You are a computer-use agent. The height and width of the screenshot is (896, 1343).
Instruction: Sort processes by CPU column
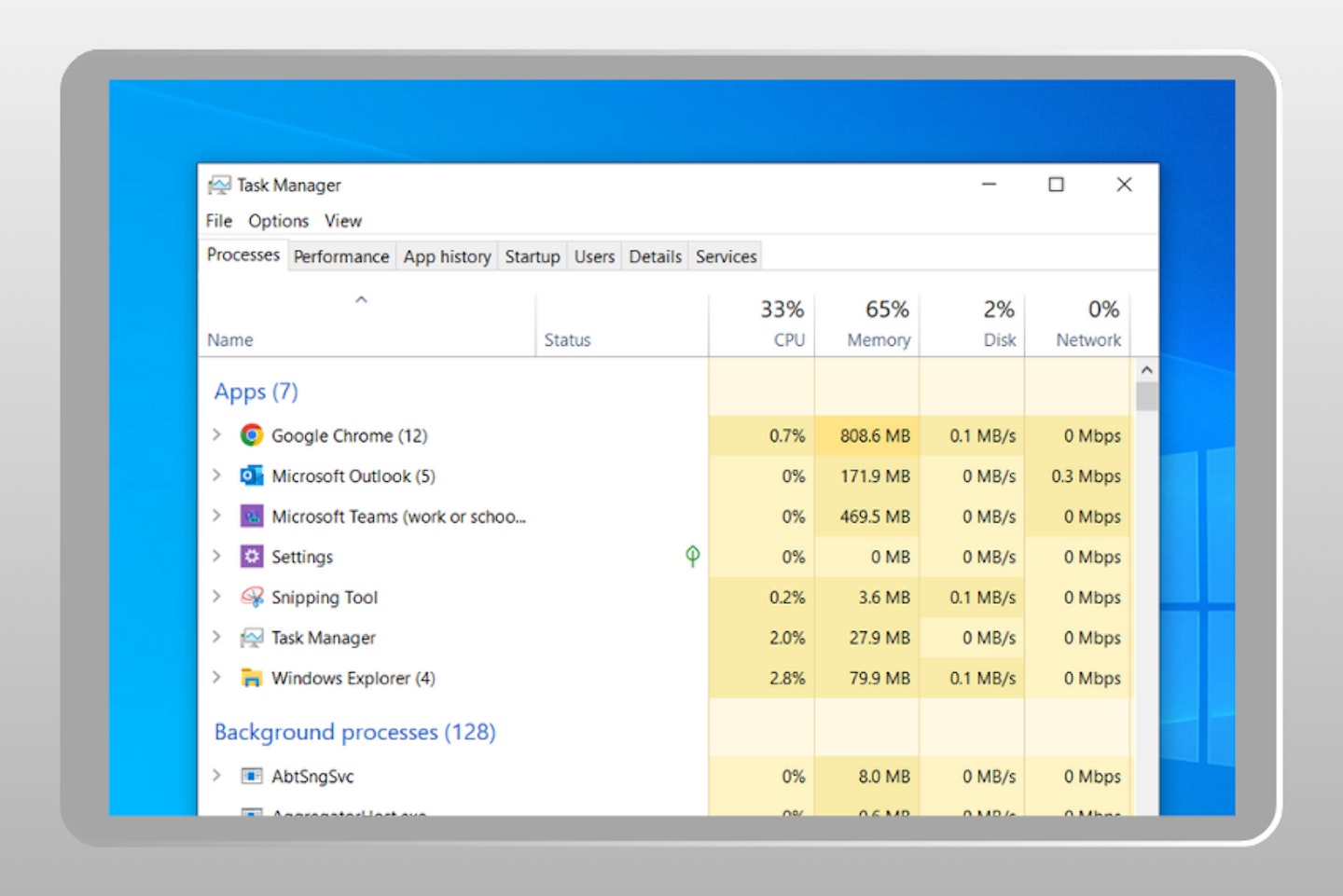762,324
